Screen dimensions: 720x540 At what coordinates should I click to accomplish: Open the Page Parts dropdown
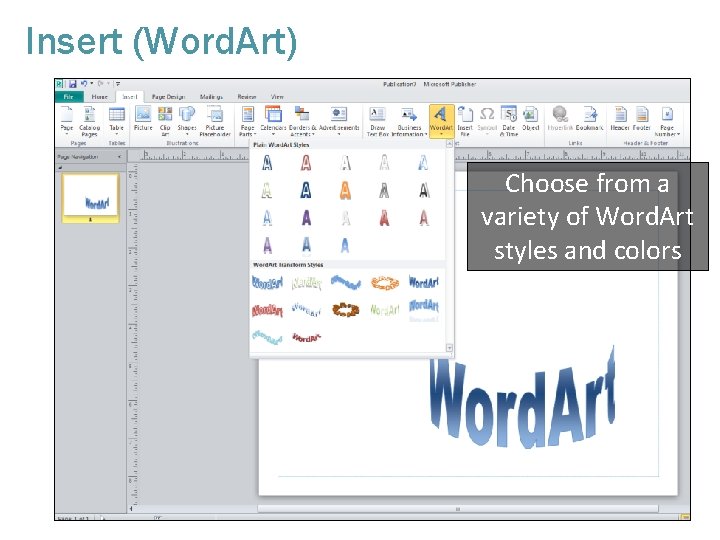pyautogui.click(x=248, y=121)
